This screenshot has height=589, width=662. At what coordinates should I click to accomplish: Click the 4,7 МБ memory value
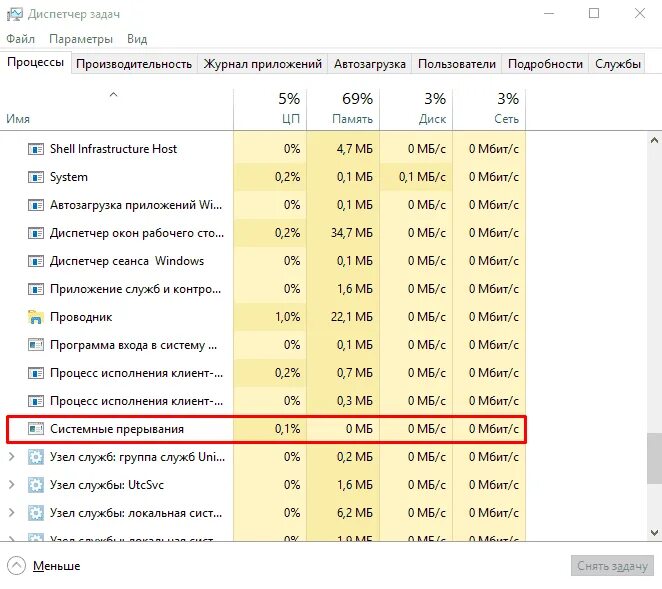[x=355, y=149]
